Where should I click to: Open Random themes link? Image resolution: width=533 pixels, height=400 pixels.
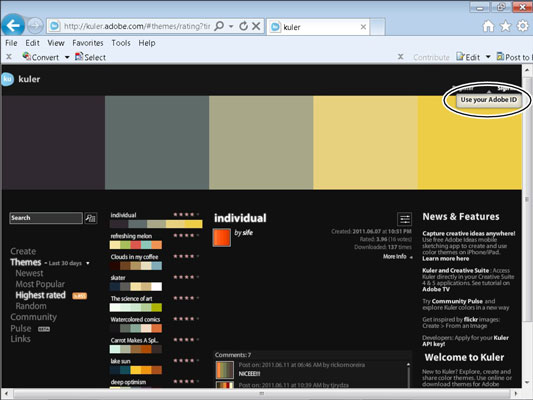coord(31,306)
